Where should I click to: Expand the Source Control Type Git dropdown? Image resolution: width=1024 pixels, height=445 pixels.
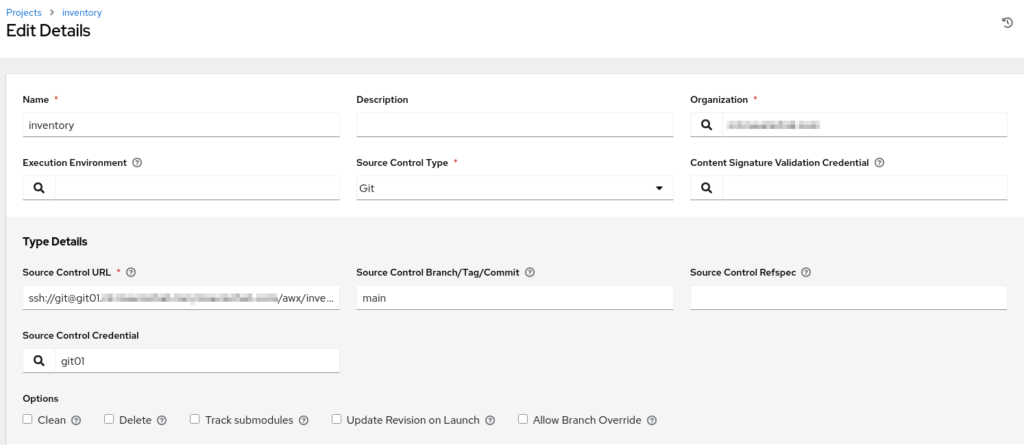(x=514, y=188)
